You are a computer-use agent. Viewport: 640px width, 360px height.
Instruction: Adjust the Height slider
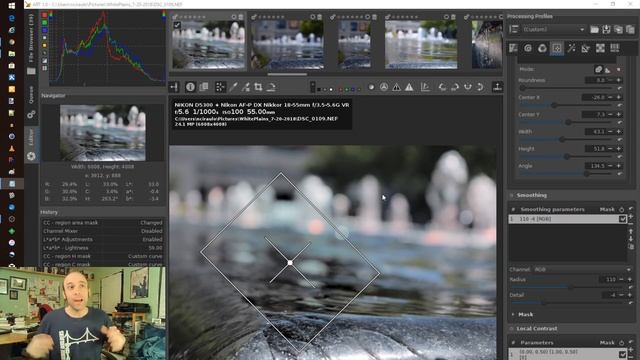[567, 157]
